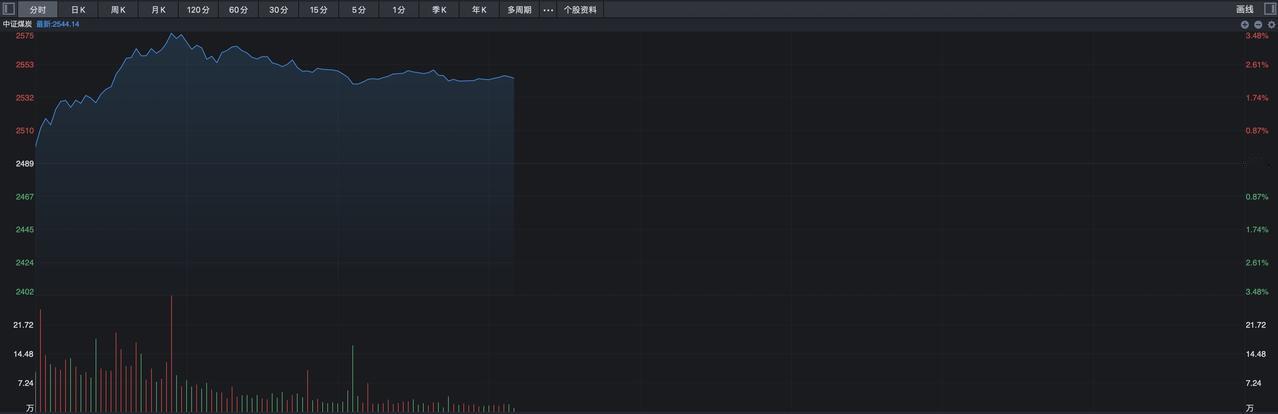Switch to the 年K yearly chart tab

click(478, 10)
